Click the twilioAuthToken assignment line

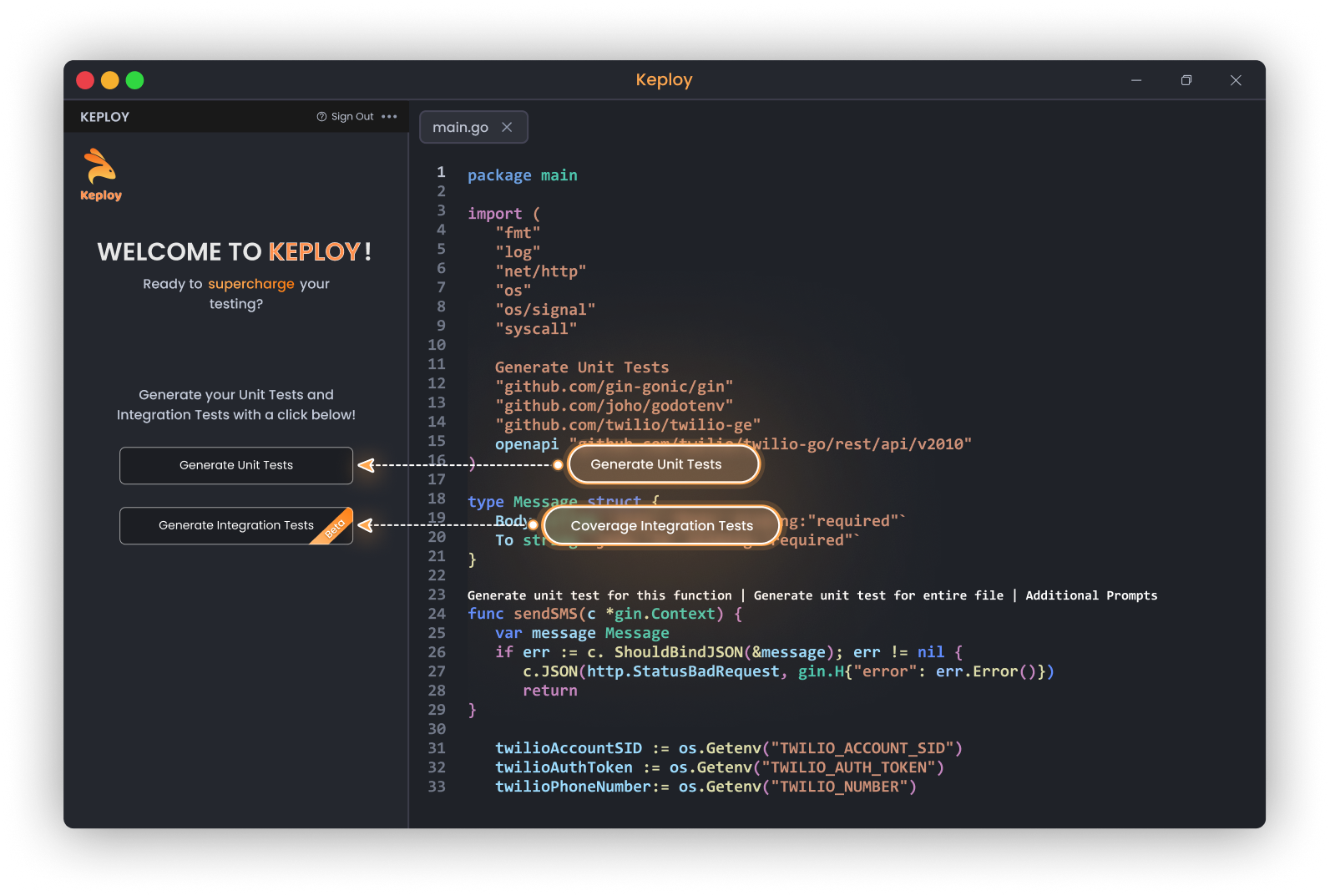(720, 767)
